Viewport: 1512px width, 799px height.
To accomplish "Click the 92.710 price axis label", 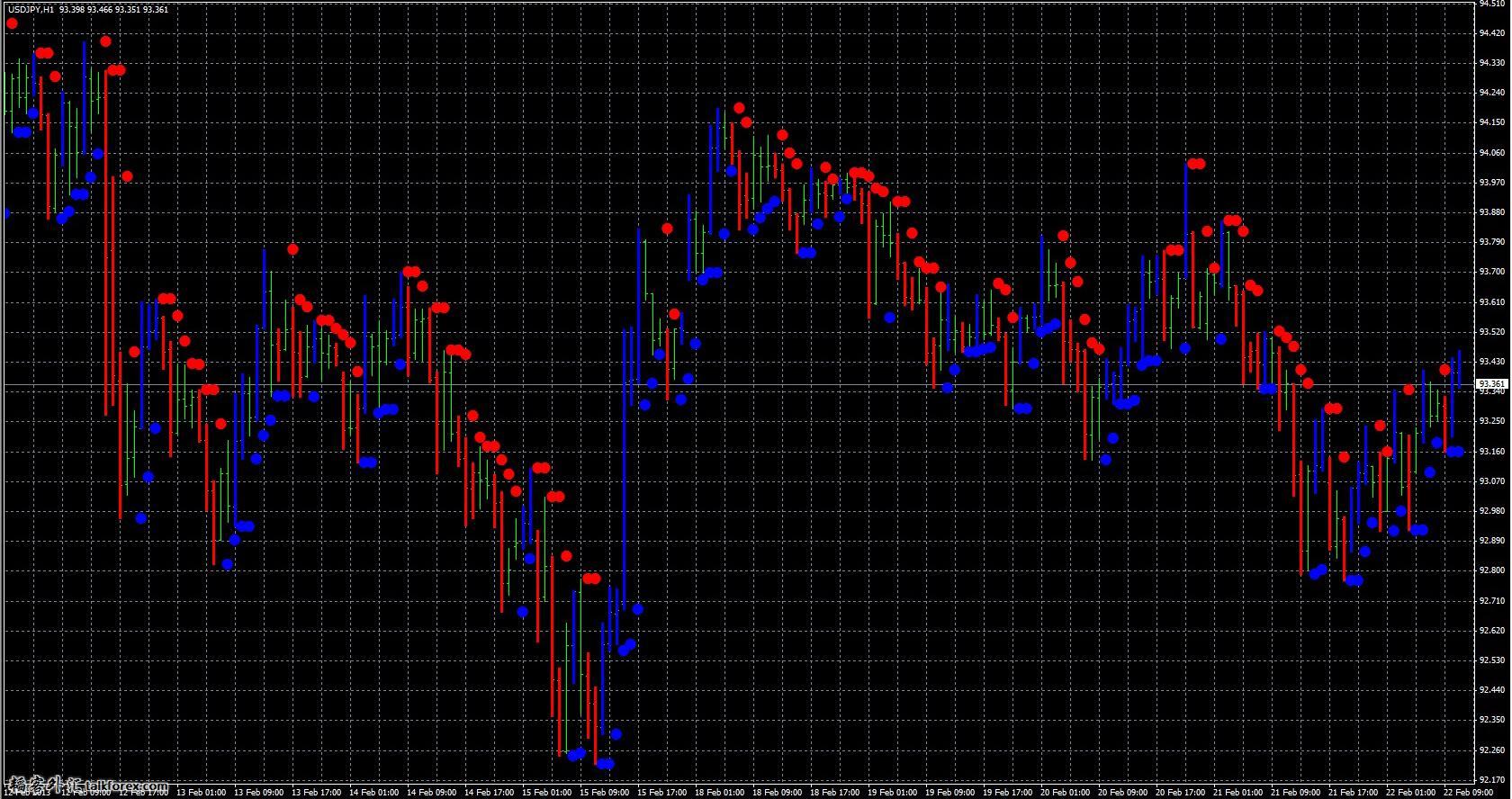I will pos(1492,601).
